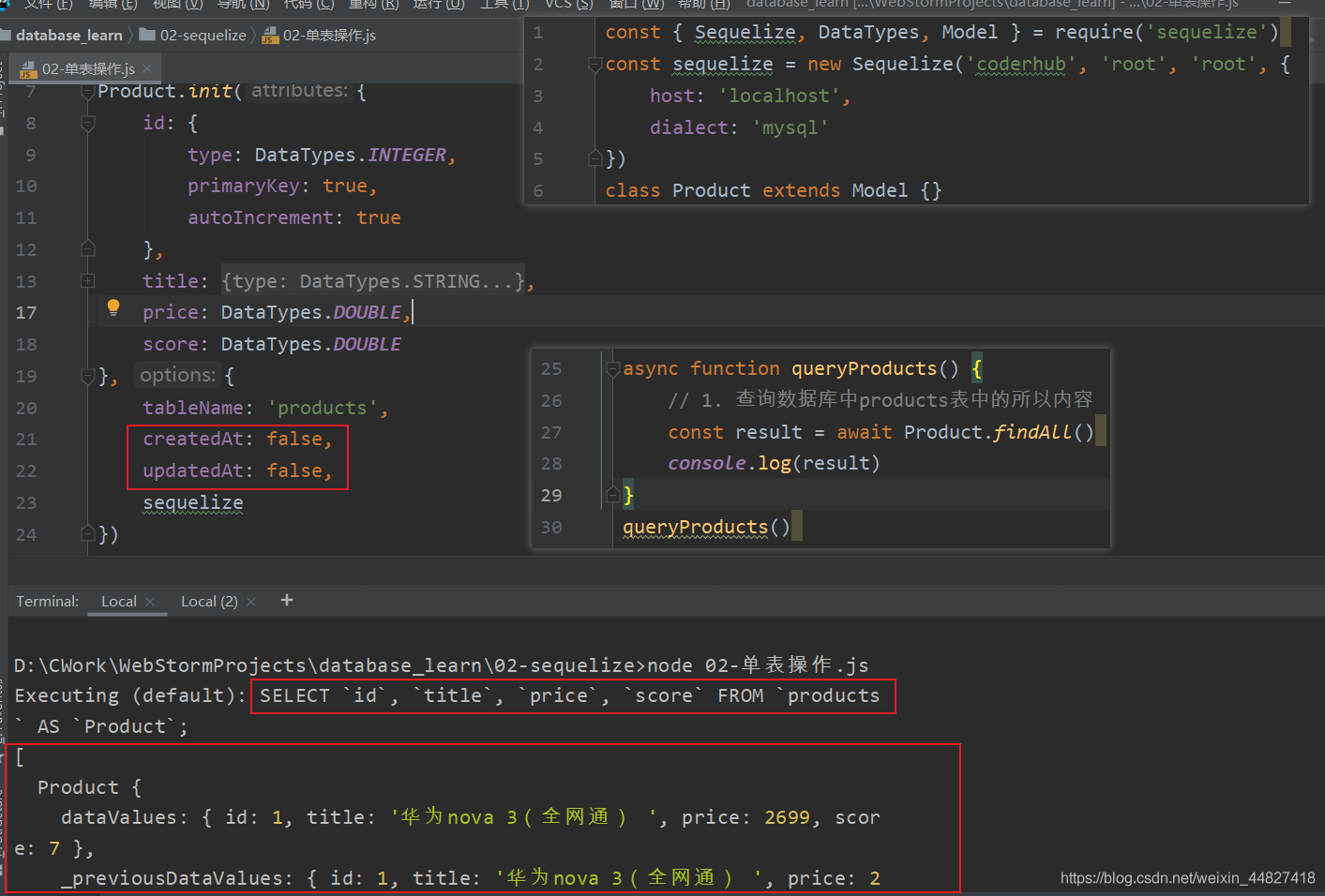The width and height of the screenshot is (1325, 896).
Task: Collapse the new Sequelize block at line 2
Action: (x=595, y=65)
